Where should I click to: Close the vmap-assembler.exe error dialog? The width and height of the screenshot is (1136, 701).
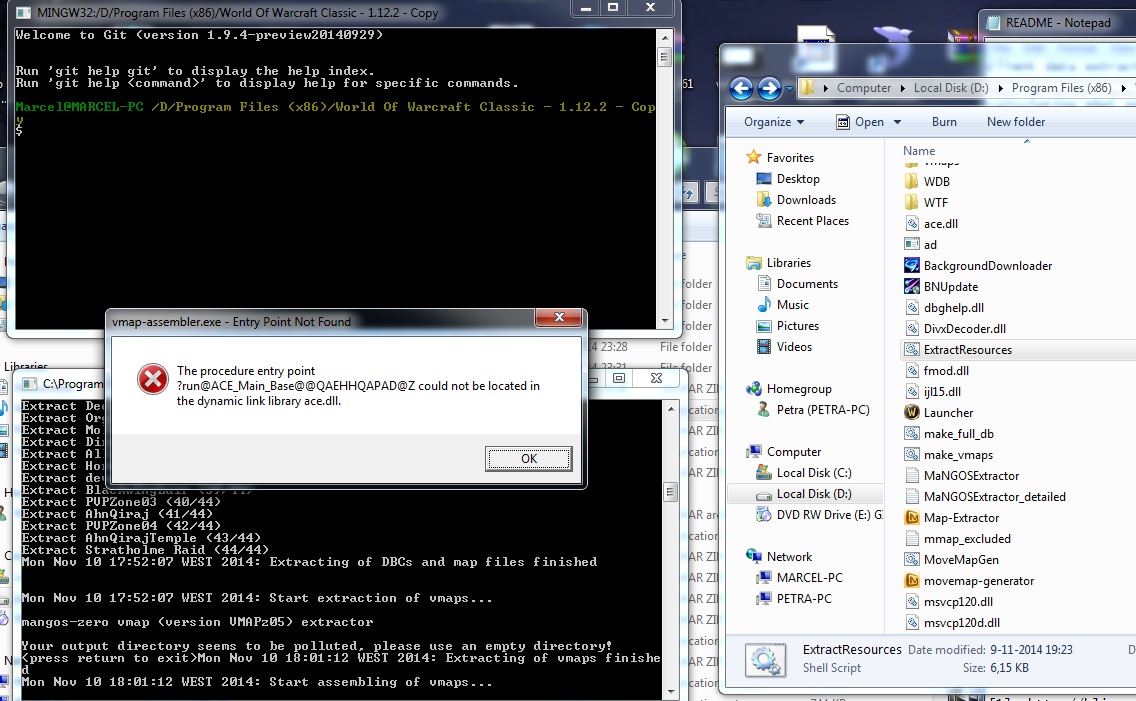pos(559,317)
